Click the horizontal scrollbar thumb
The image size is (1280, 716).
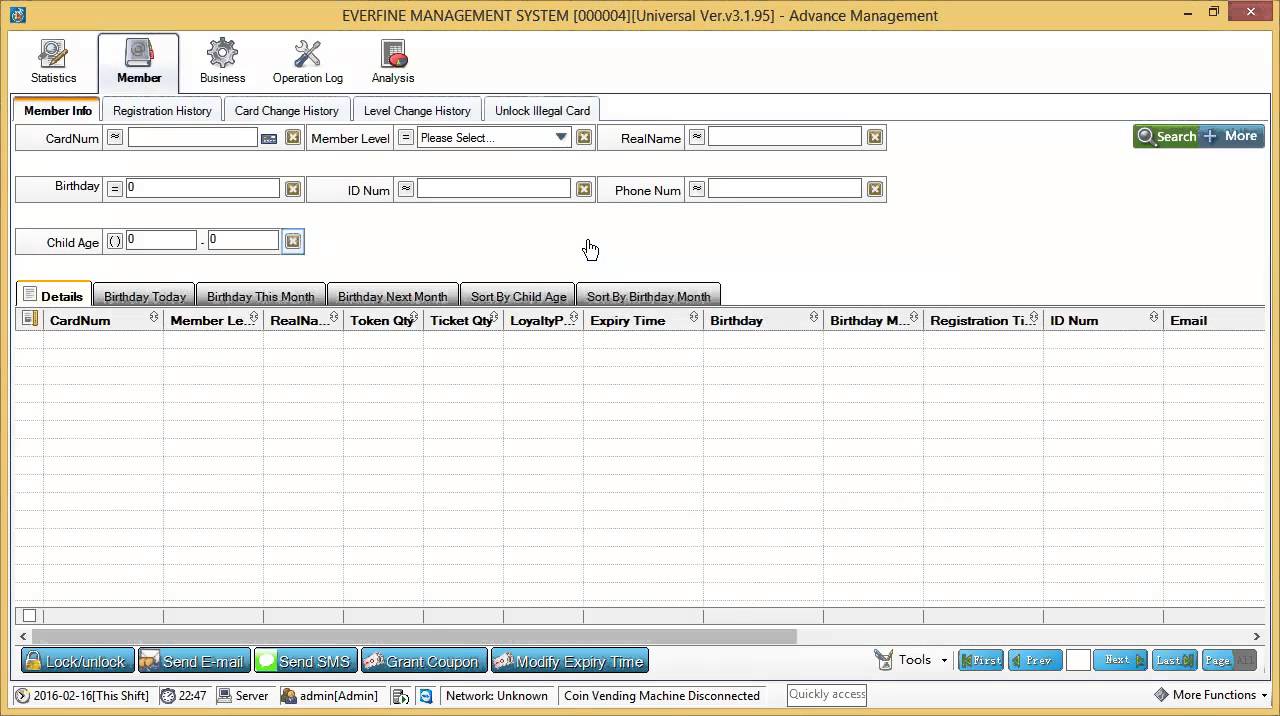click(414, 636)
